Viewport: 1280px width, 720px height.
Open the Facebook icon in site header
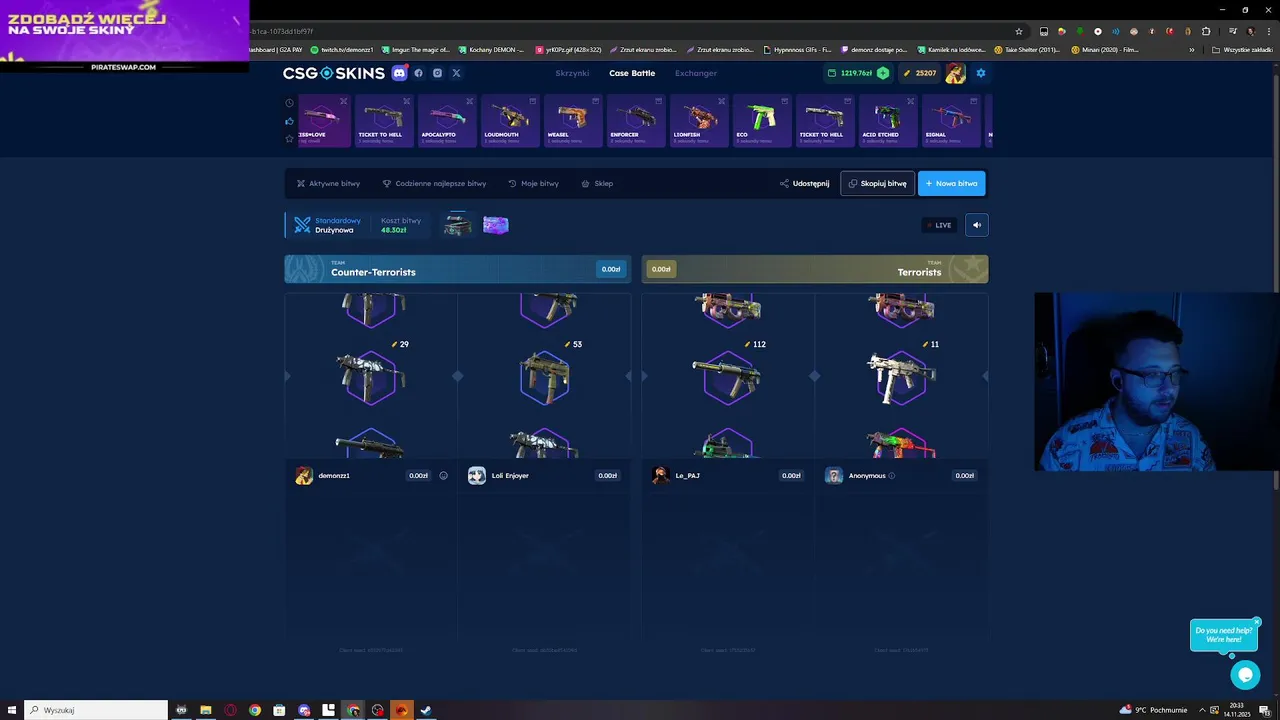tap(418, 73)
